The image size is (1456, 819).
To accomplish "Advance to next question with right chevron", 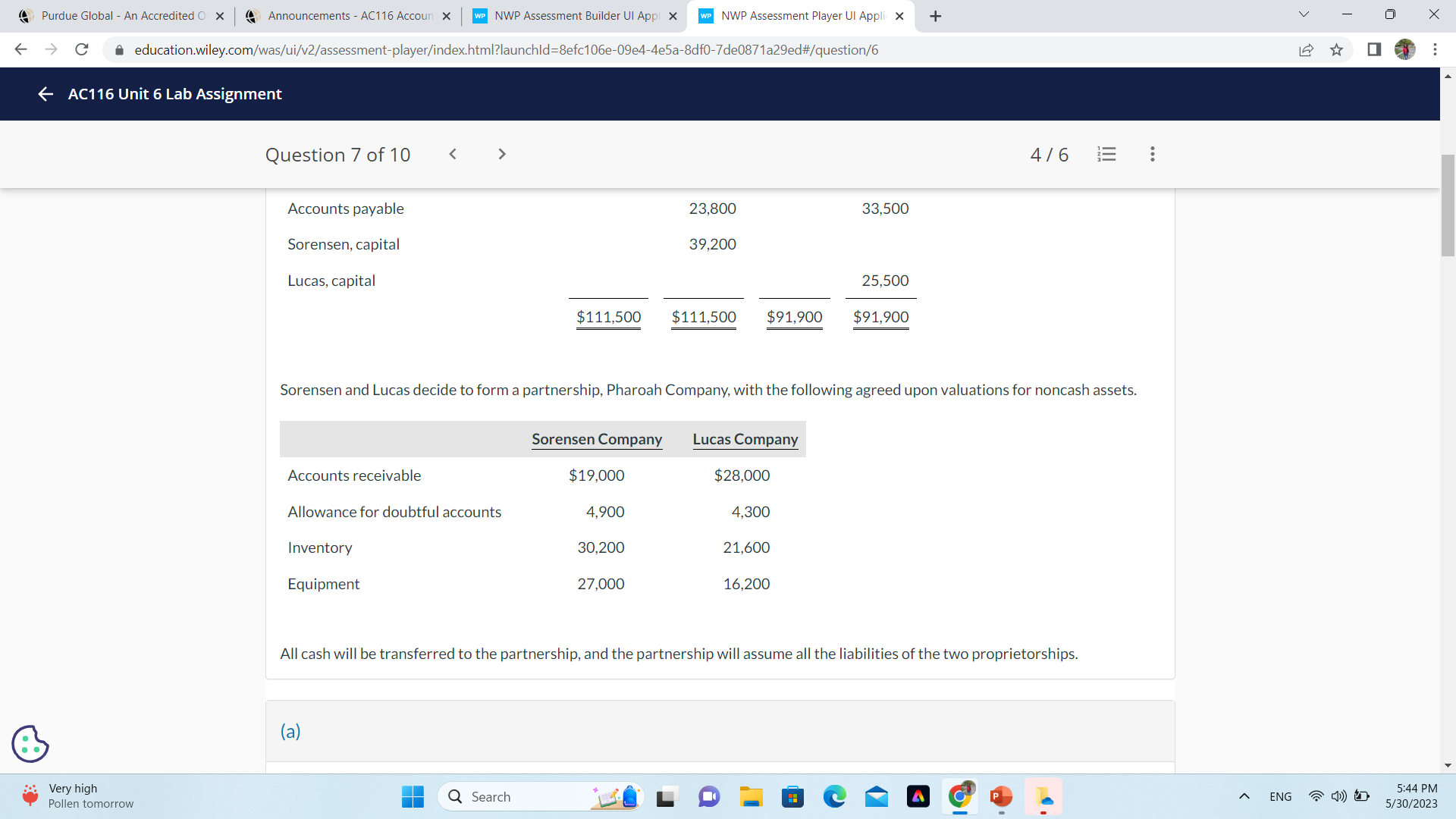I will point(501,155).
